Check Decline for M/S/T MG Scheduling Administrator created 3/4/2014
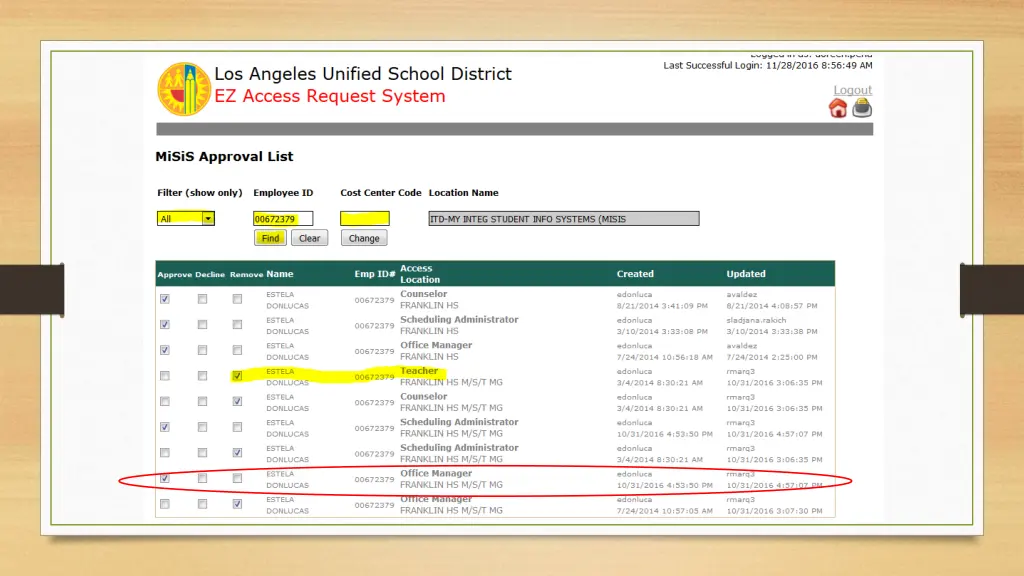The image size is (1024, 576). 202,453
